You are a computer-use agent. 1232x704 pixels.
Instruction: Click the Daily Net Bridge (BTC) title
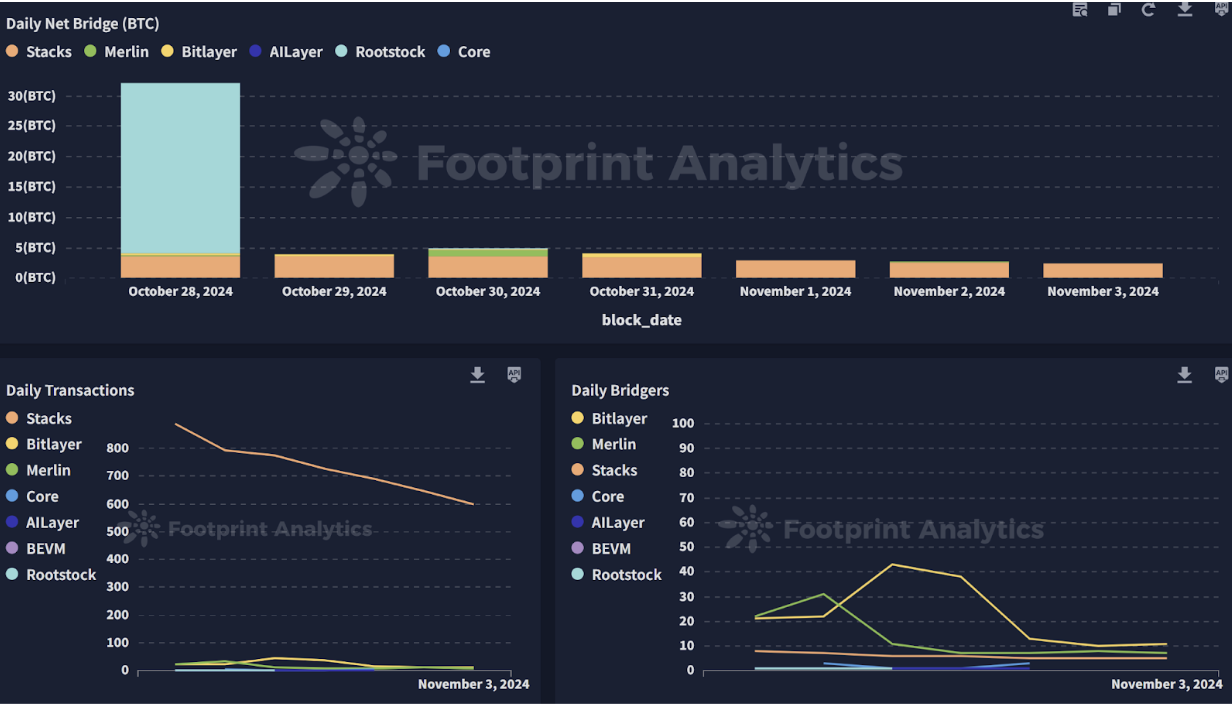(x=82, y=23)
